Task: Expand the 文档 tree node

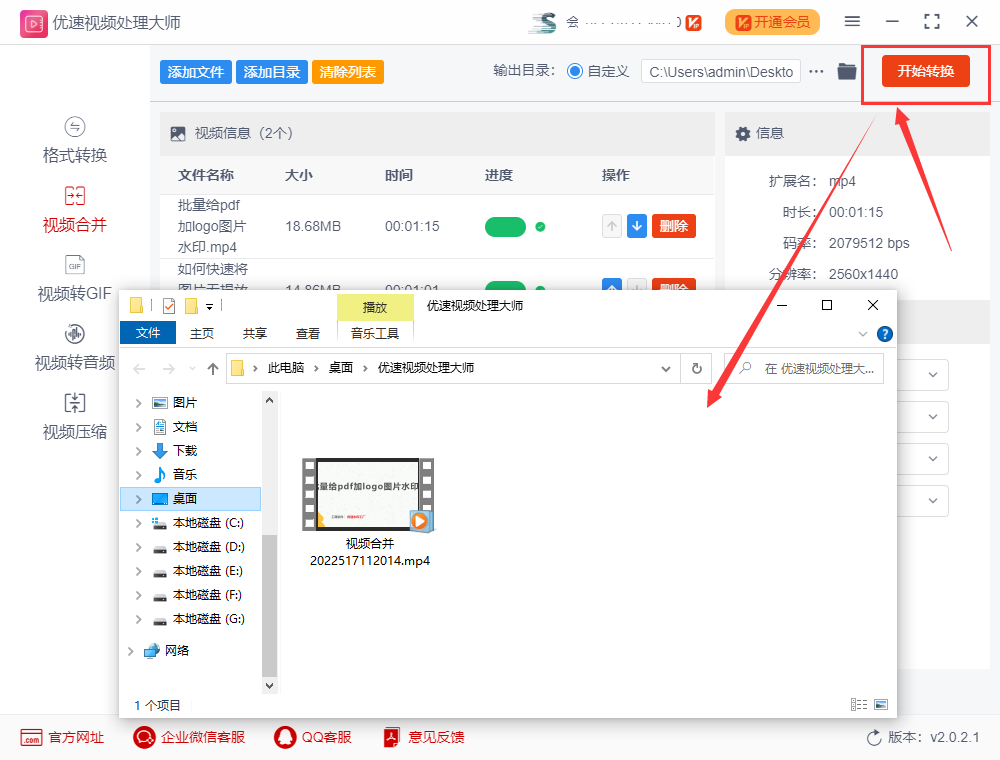Action: click(138, 427)
